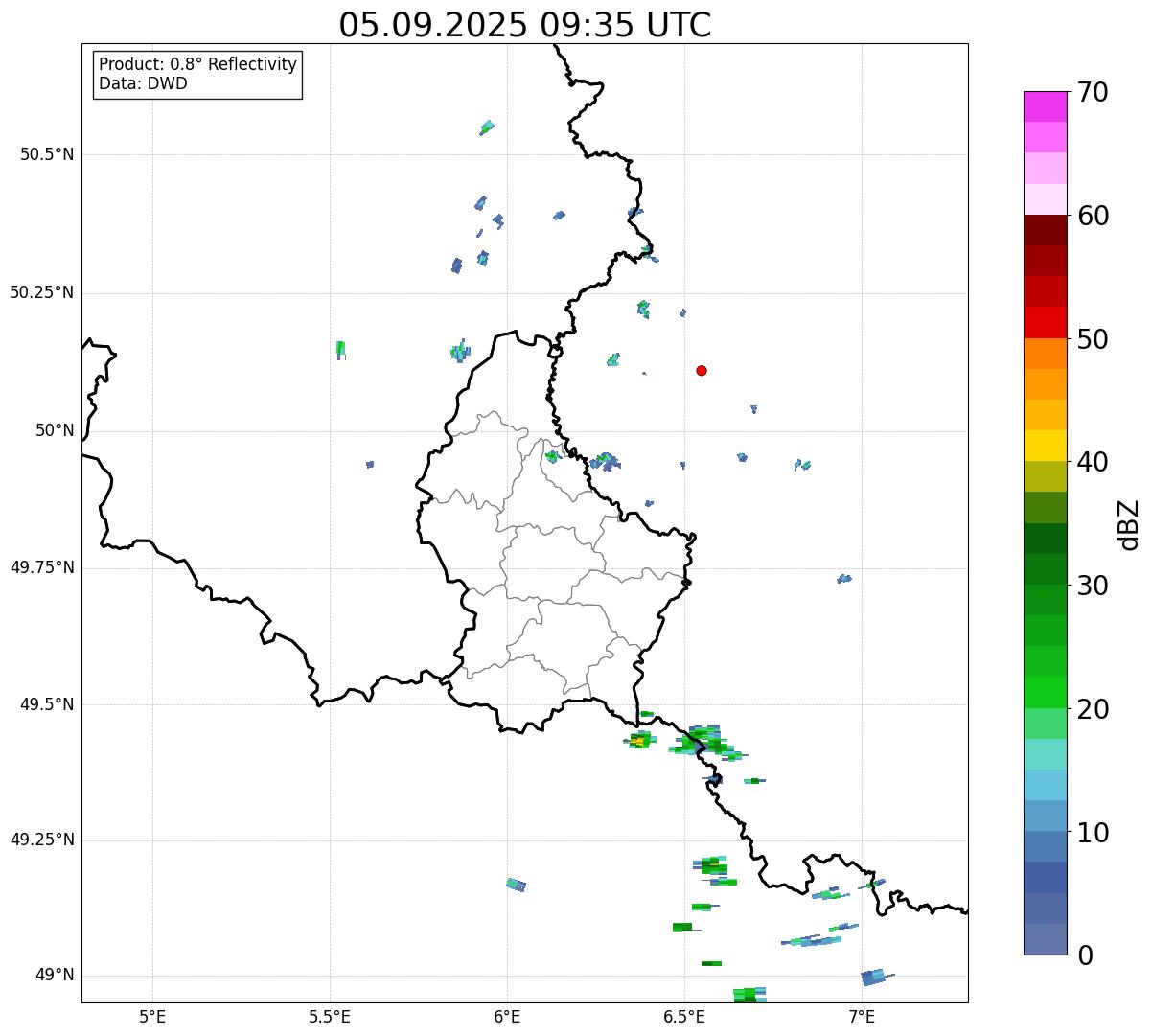Click the 49.25°N latitude tick label

point(42,840)
